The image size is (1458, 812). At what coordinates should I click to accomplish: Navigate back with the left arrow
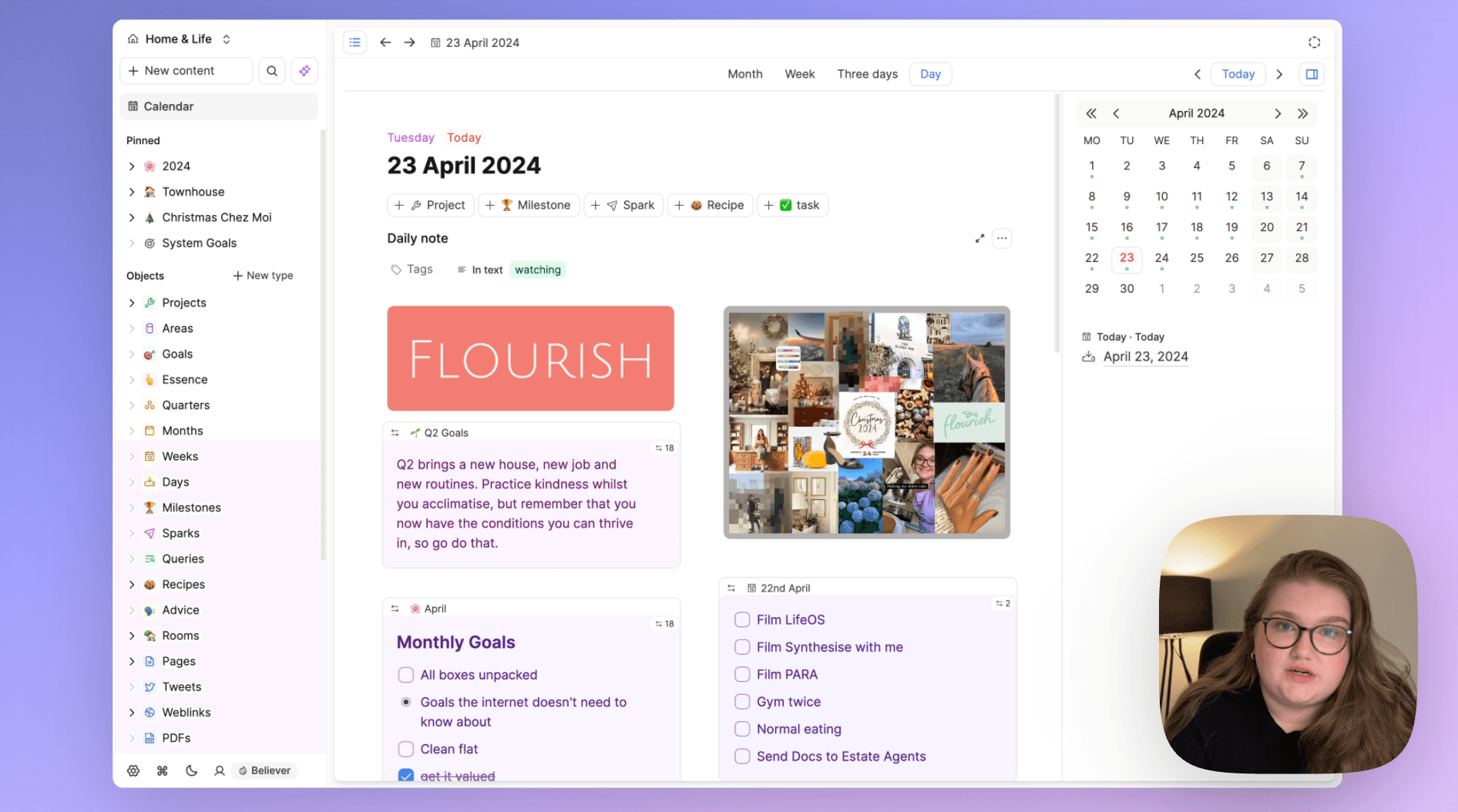click(385, 42)
